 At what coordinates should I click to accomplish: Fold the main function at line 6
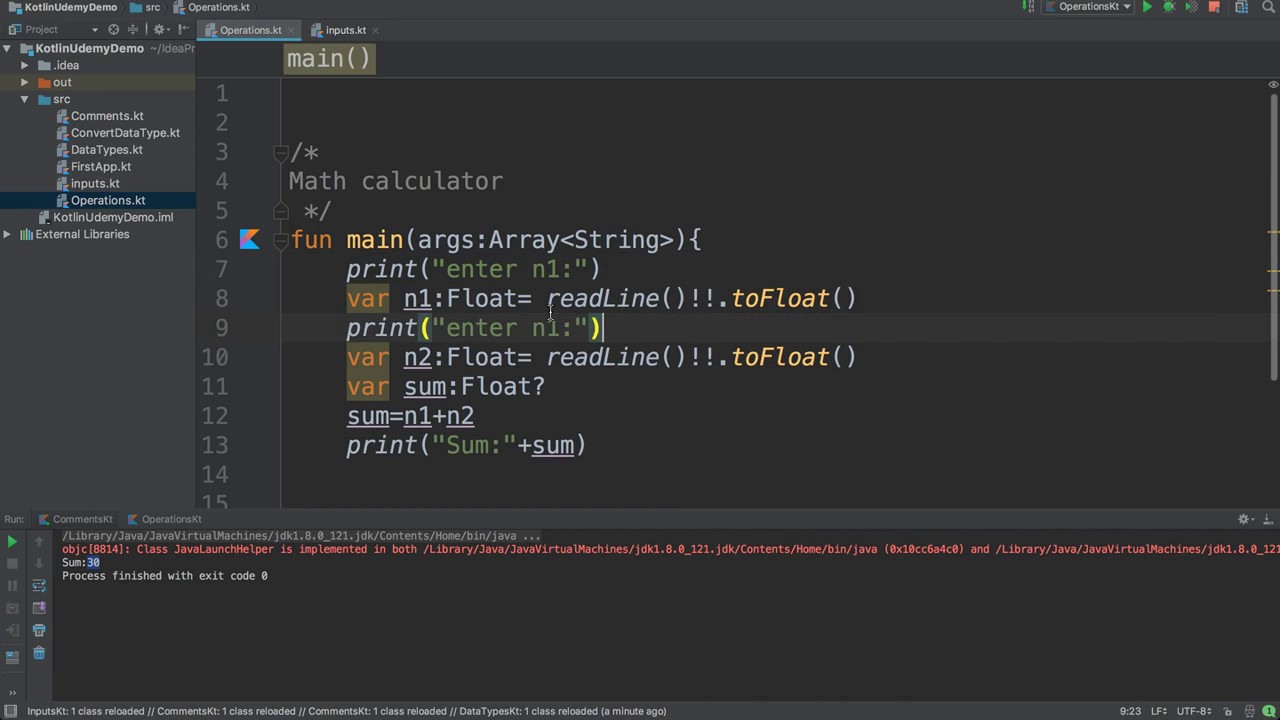click(281, 240)
